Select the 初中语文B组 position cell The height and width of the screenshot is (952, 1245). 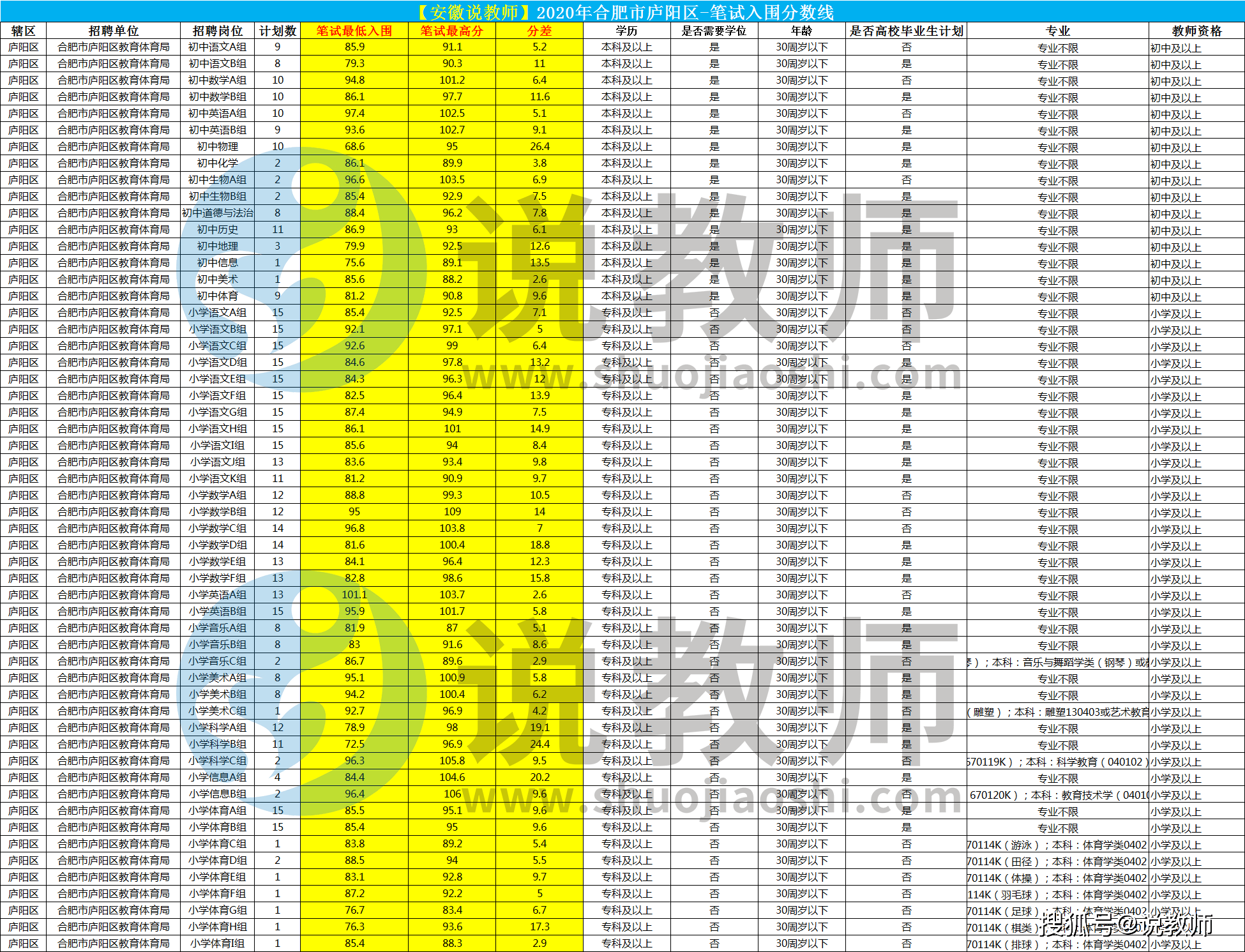(217, 63)
